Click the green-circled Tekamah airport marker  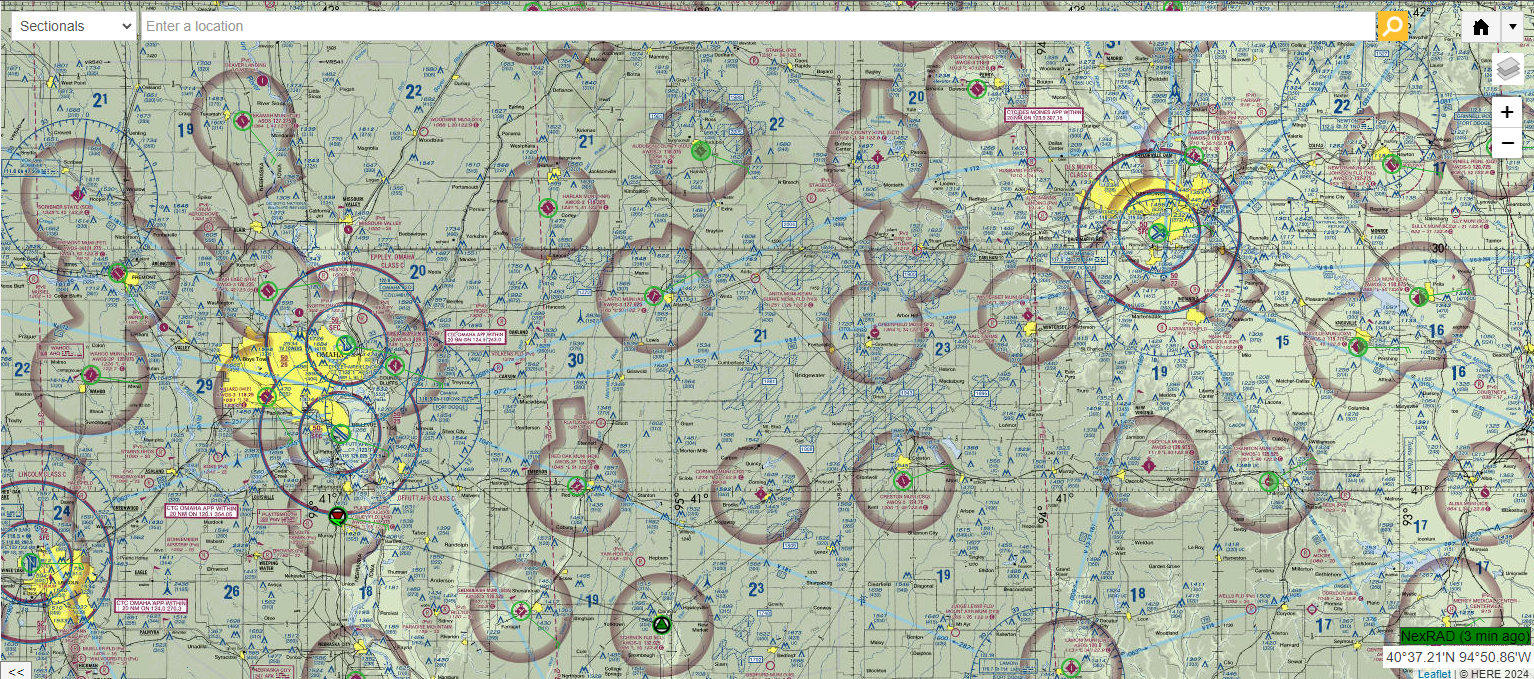(x=242, y=122)
